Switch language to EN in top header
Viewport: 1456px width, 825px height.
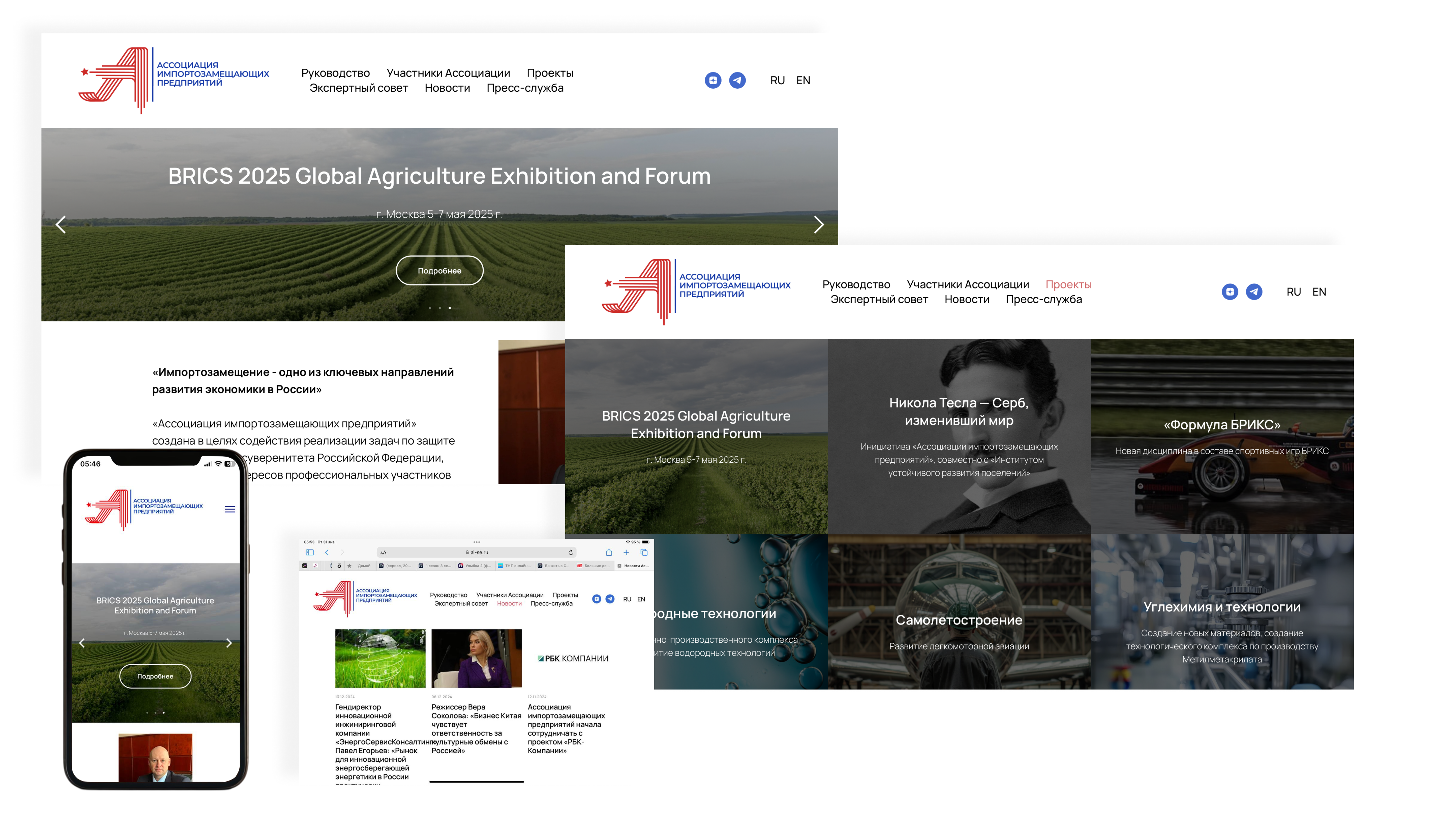(x=803, y=81)
